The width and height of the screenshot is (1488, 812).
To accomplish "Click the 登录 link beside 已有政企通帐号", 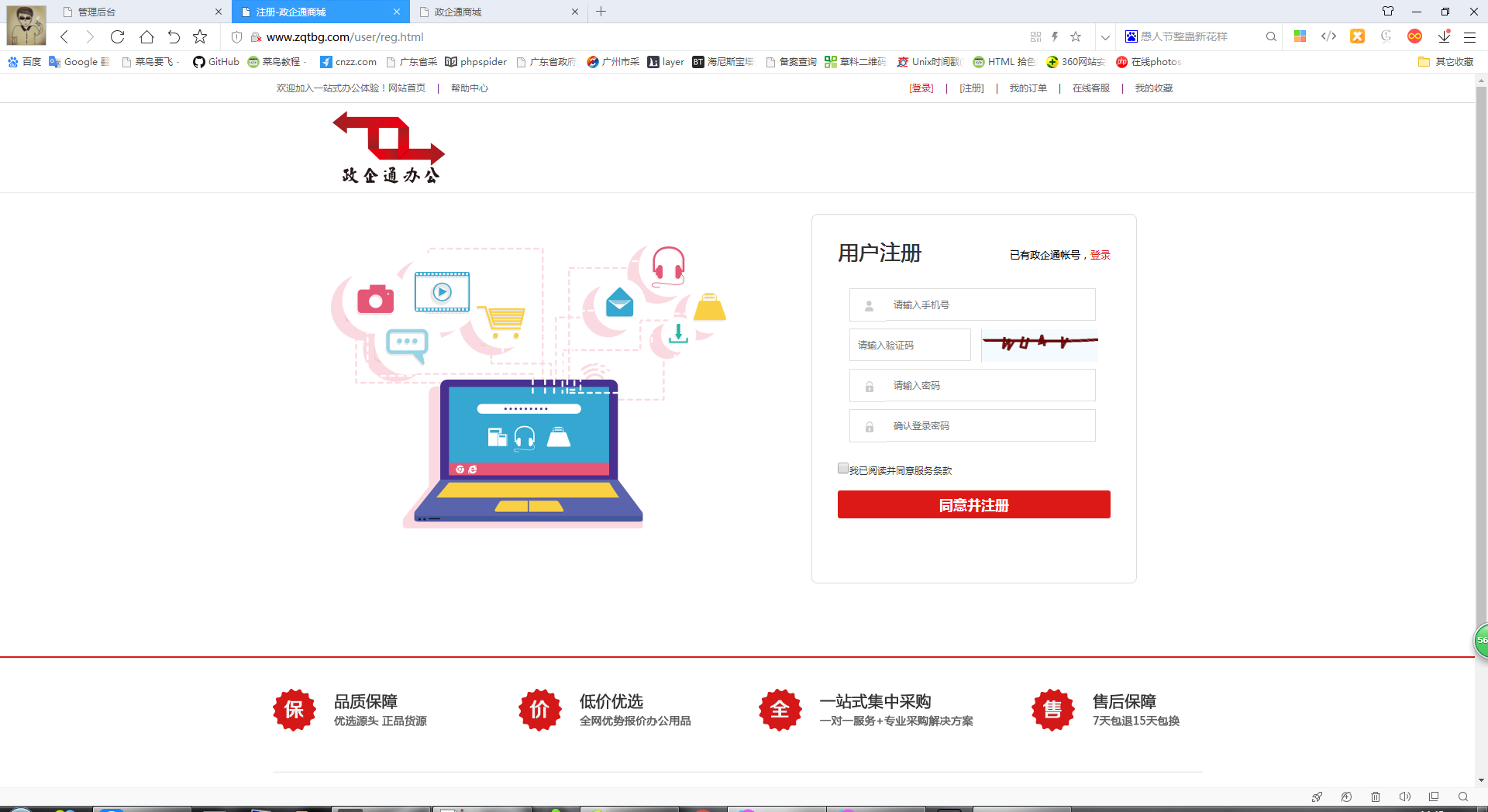I will coord(1100,255).
